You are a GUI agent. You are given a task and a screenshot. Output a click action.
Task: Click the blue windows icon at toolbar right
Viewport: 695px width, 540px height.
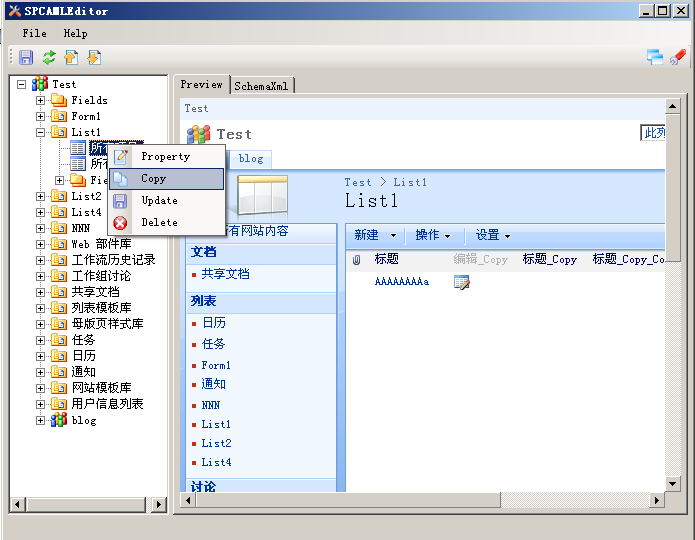(x=655, y=57)
